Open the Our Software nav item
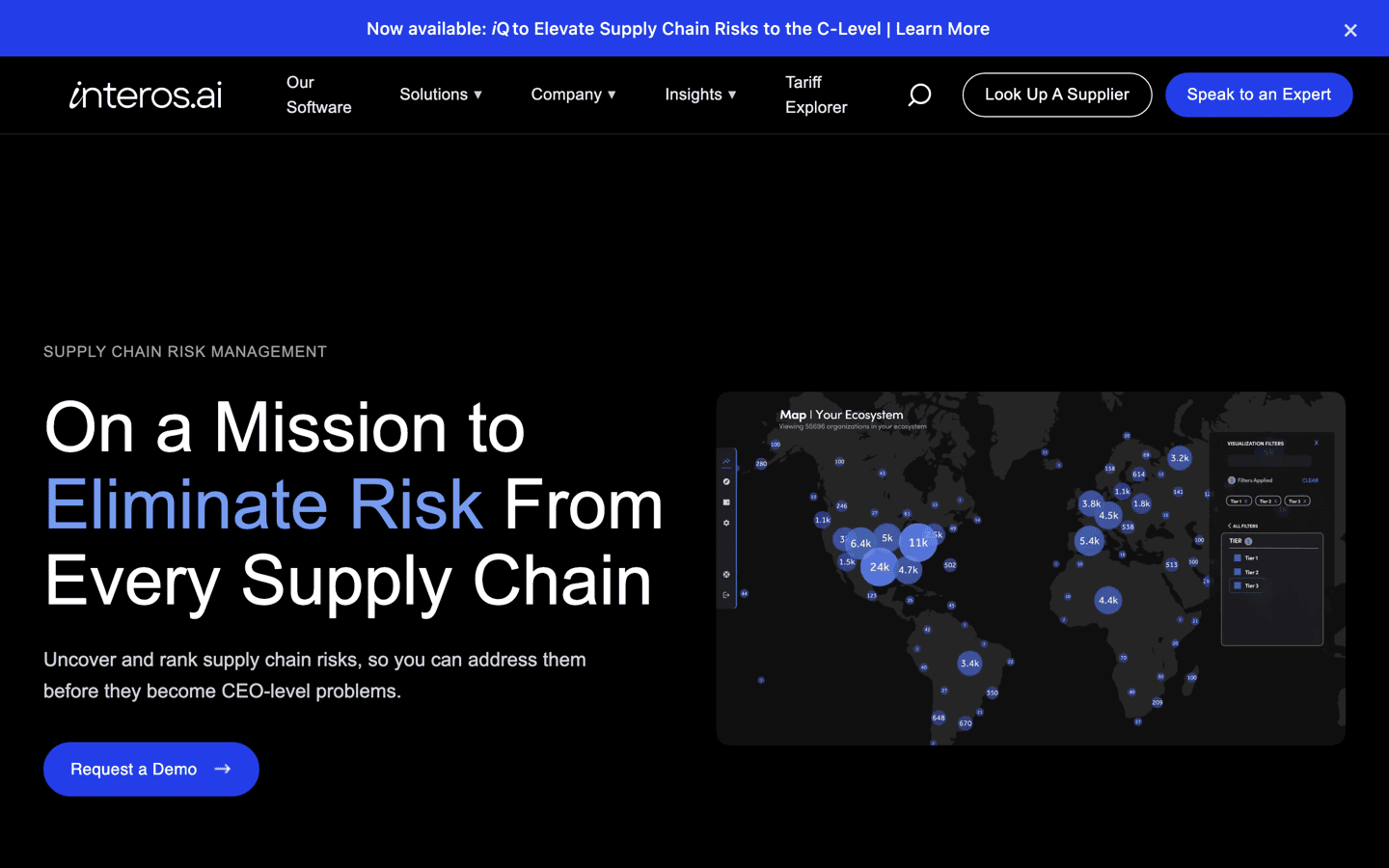 pos(318,95)
